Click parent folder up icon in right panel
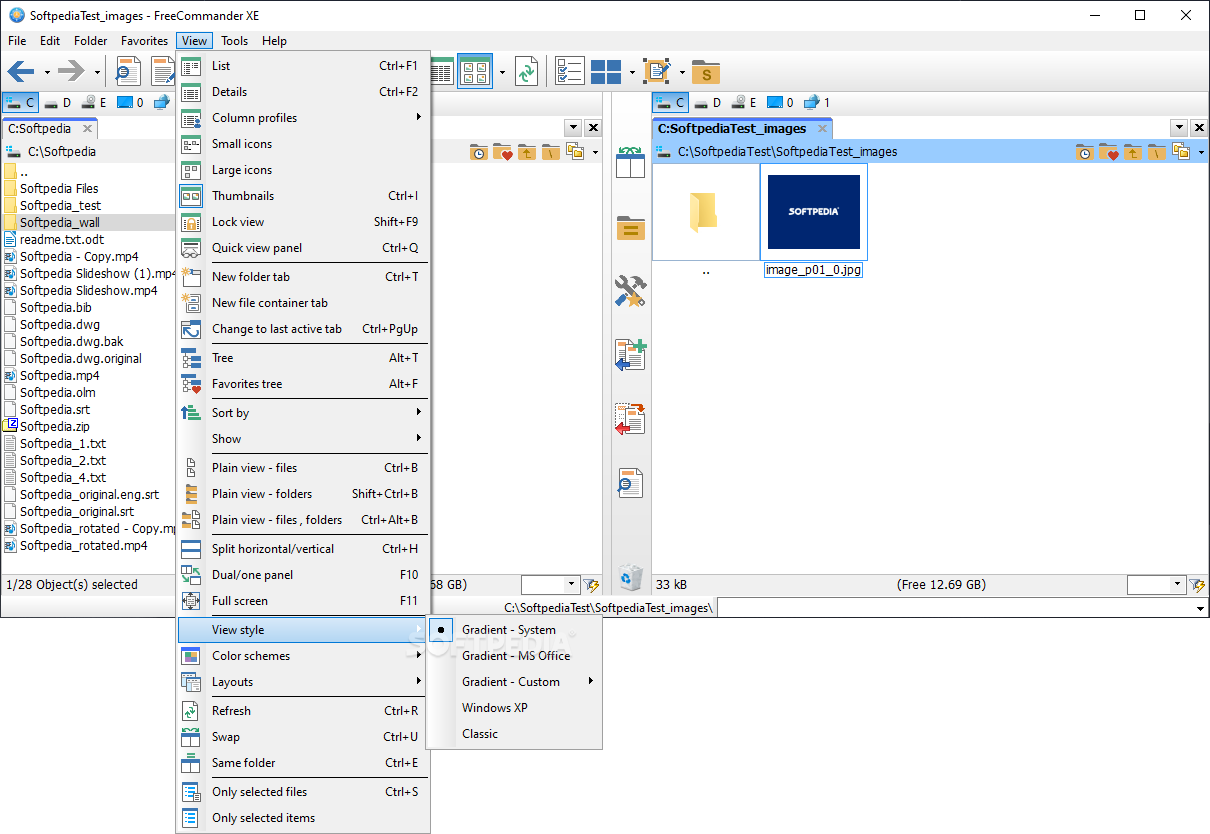Viewport: 1210px width, 834px height. coord(1132,152)
